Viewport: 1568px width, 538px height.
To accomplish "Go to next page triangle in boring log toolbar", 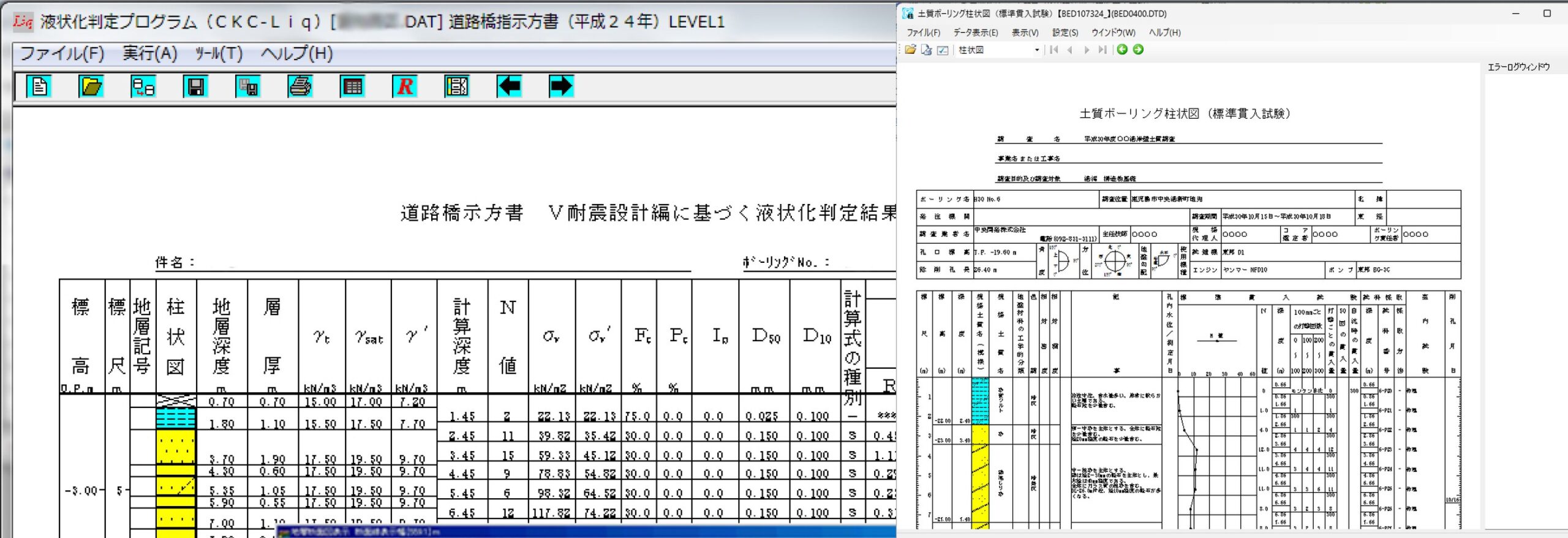I will [x=1087, y=50].
